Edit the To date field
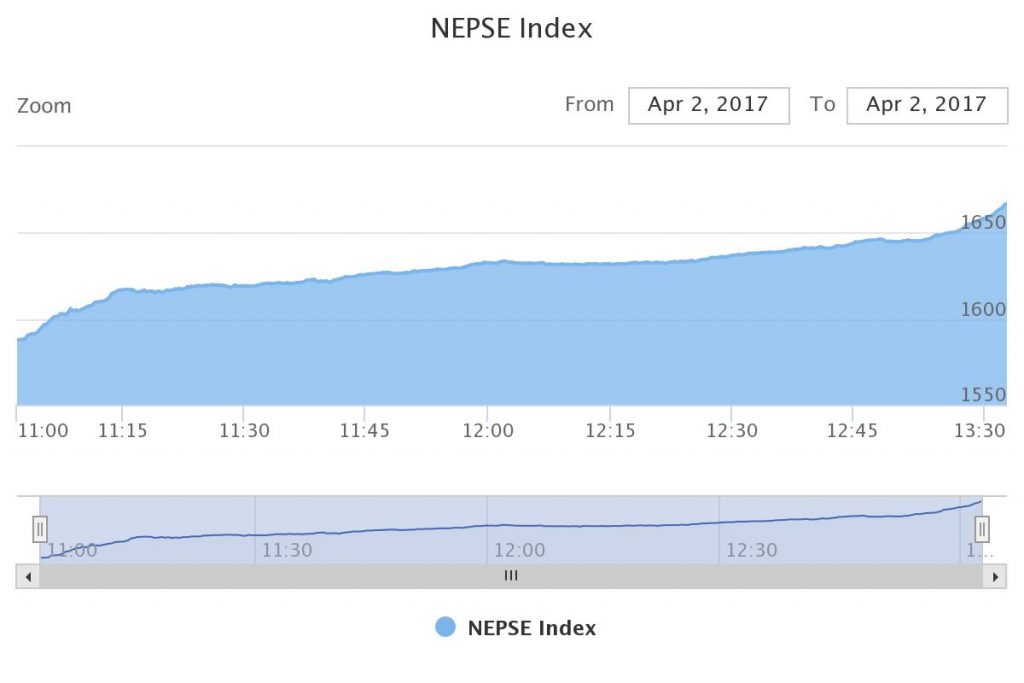Viewport: 1024px width, 683px height. pos(926,105)
